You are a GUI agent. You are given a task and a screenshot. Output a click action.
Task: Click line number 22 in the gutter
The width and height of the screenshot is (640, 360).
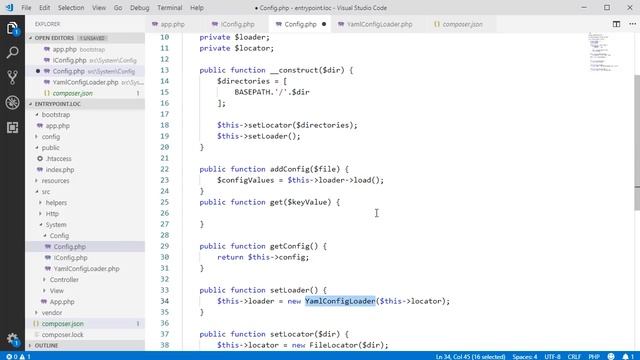(x=164, y=169)
